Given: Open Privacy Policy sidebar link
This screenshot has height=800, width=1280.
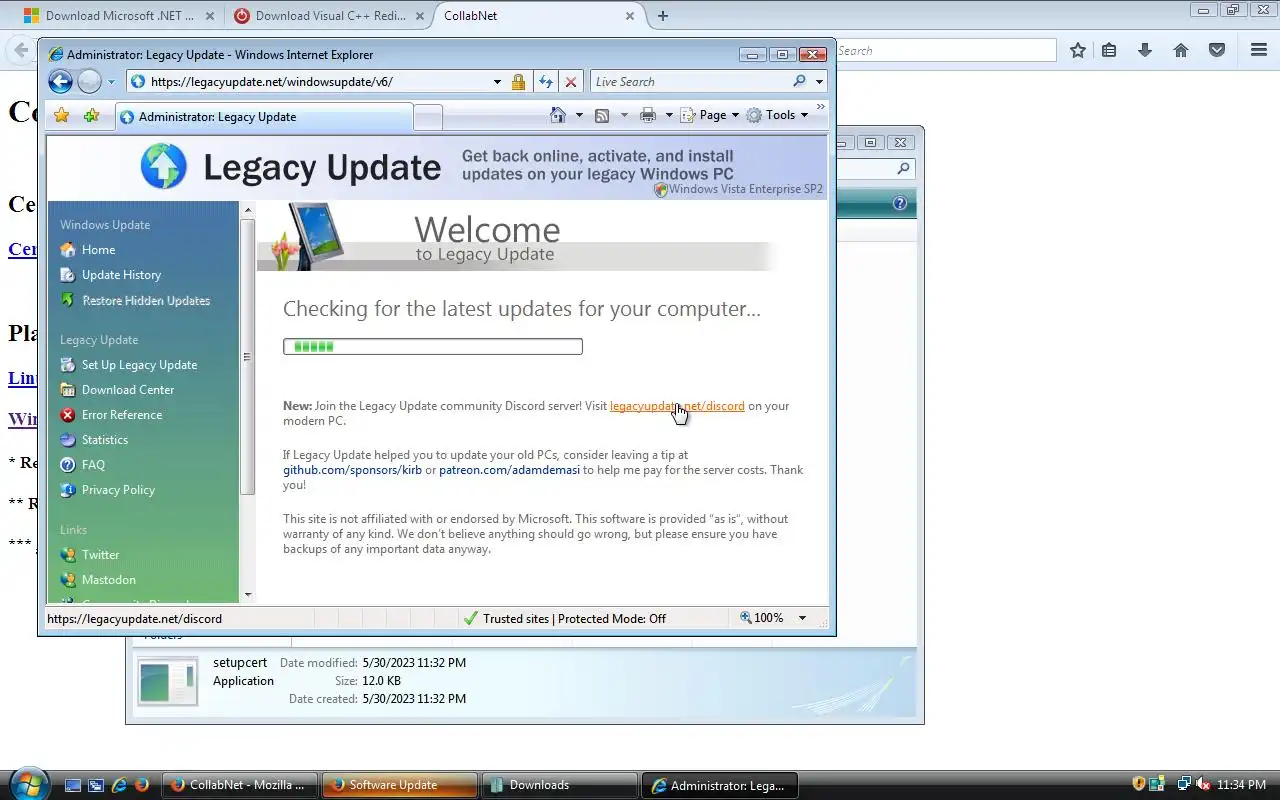Looking at the screenshot, I should point(118,490).
